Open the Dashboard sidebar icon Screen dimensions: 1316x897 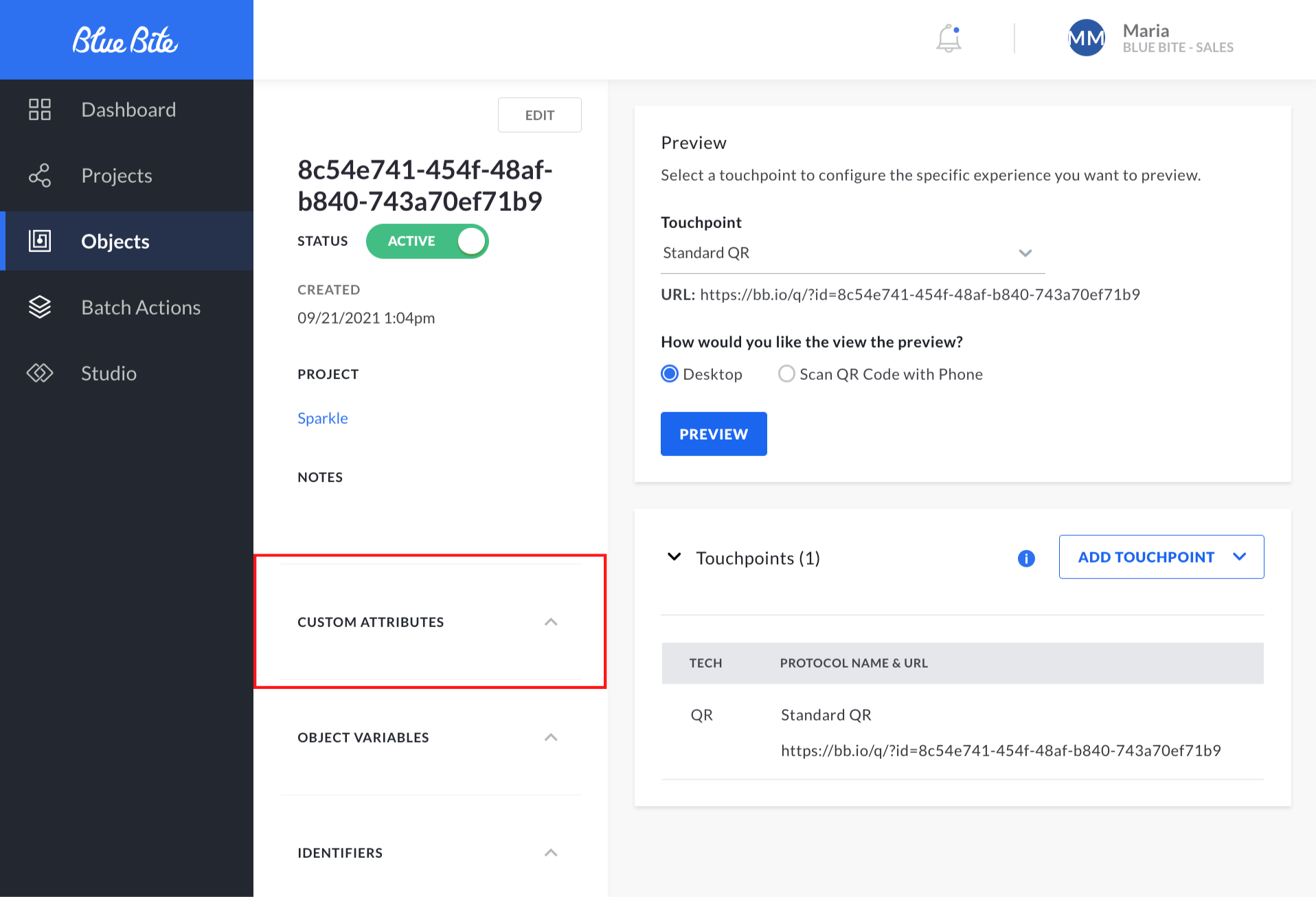coord(39,109)
